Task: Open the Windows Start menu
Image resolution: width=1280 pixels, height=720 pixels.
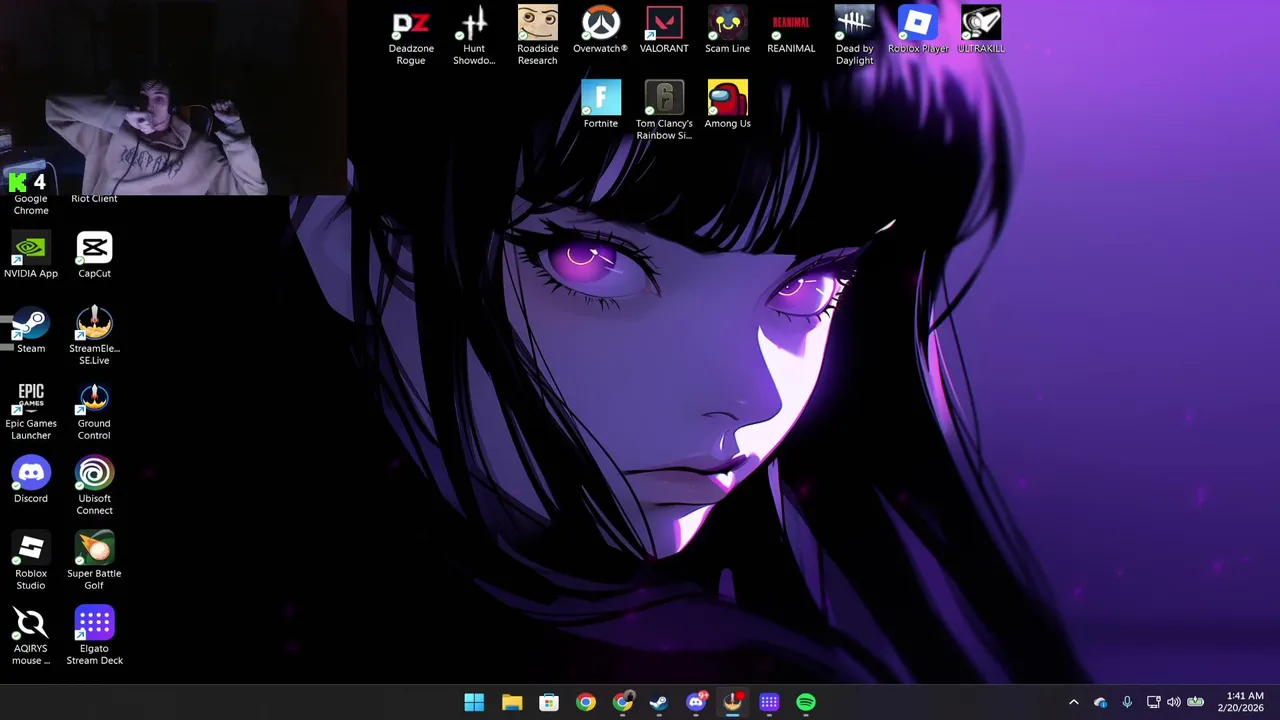Action: (474, 702)
